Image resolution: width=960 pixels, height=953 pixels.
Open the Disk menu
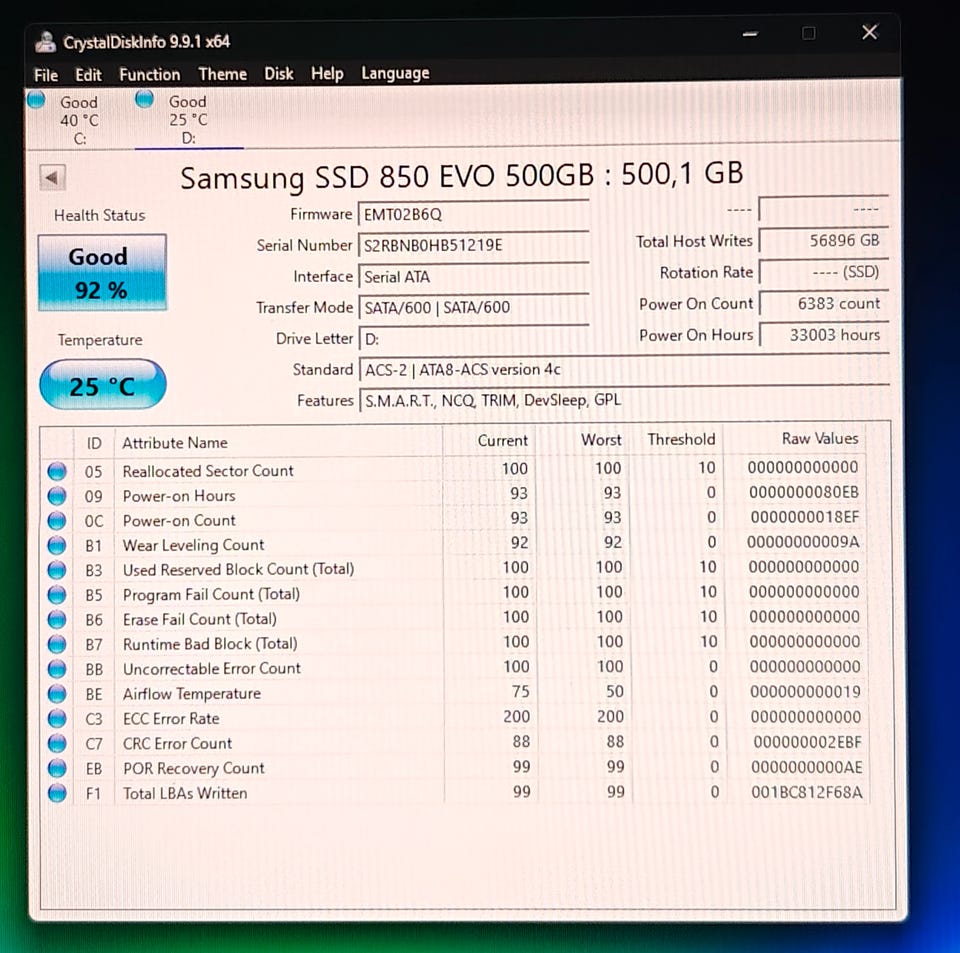[279, 73]
